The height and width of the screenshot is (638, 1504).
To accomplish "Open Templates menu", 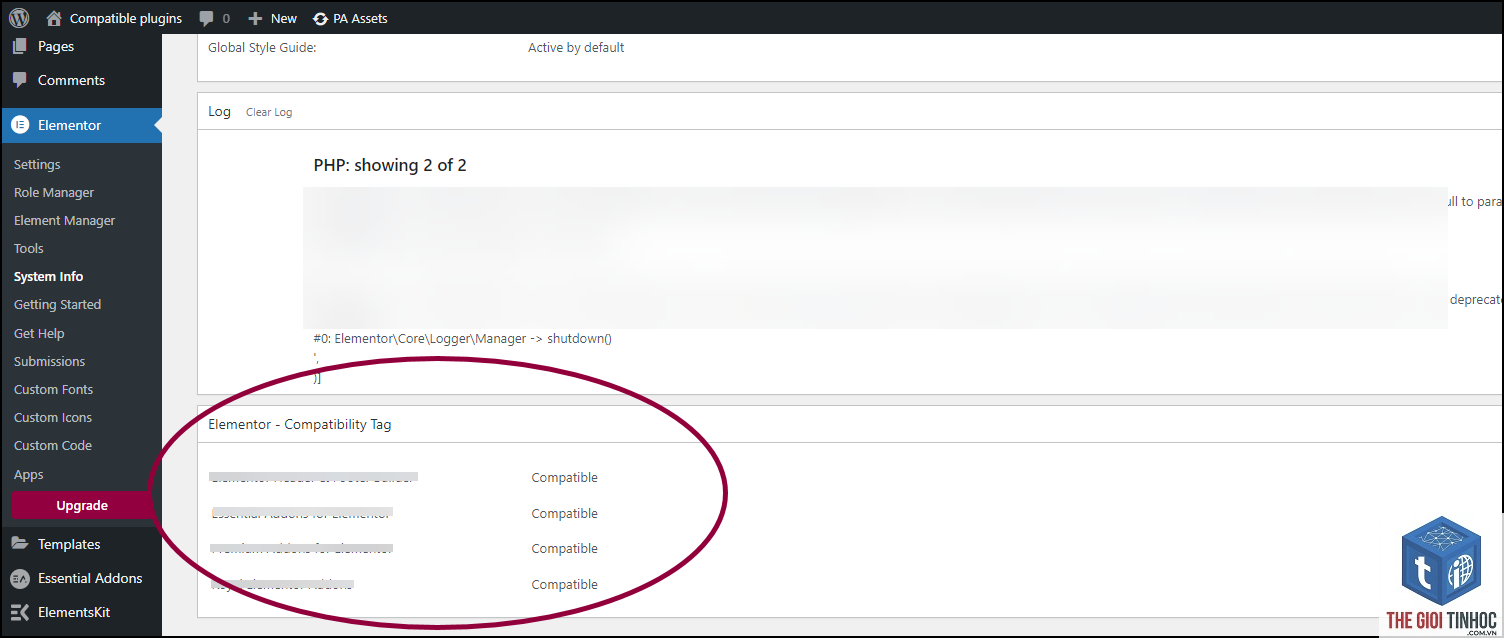I will pyautogui.click(x=69, y=544).
